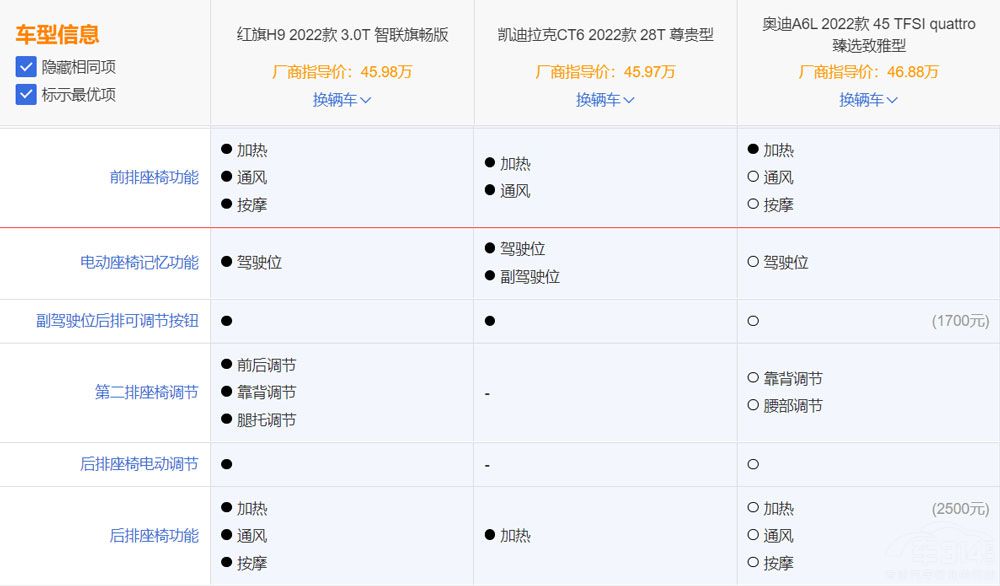Click the 凯迪拉克CT6 2022款 28T 尊贵型 header

604,35
